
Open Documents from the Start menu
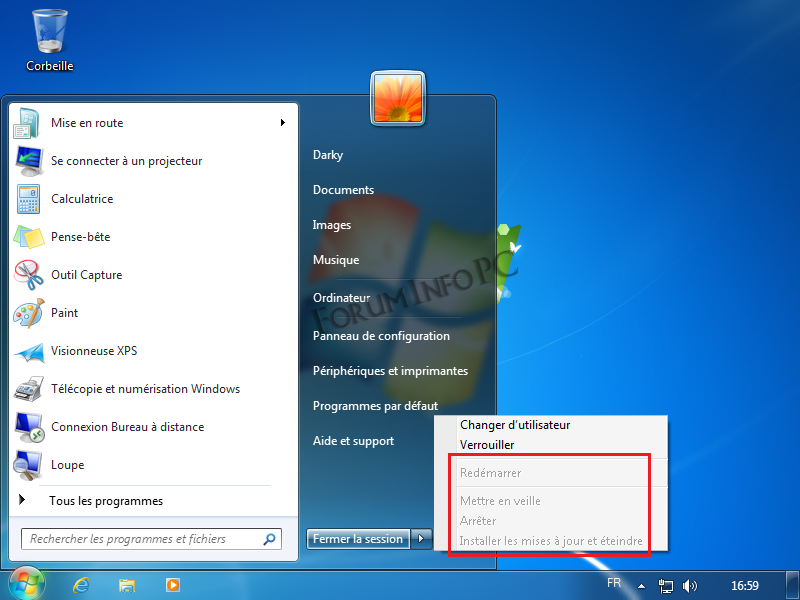coord(343,190)
